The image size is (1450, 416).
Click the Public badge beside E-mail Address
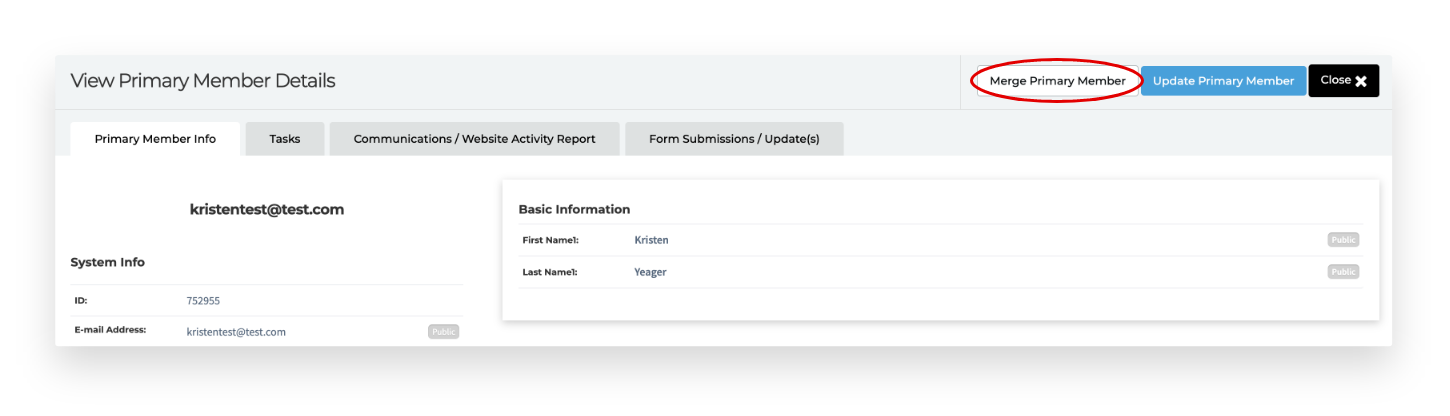click(443, 332)
